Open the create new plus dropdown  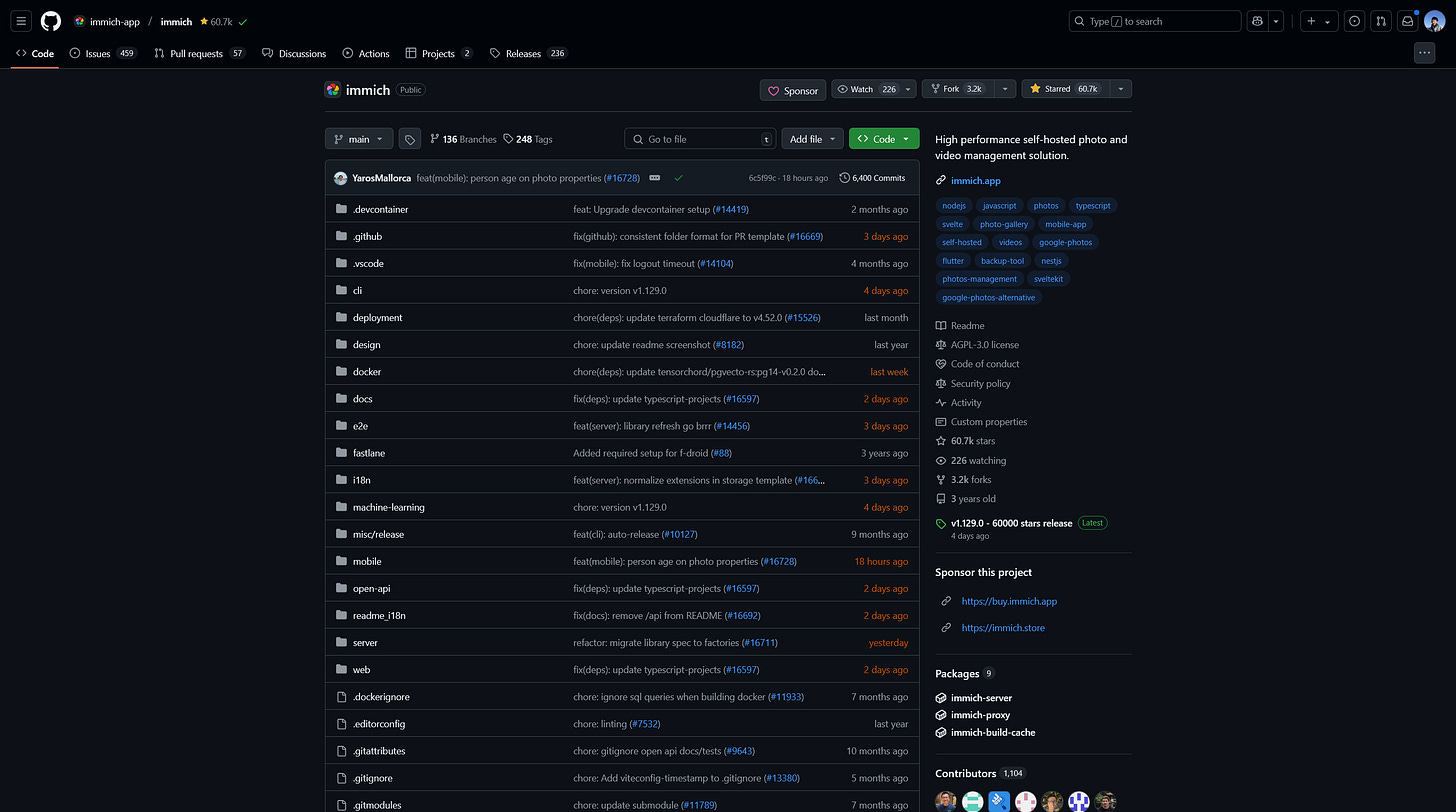point(1319,21)
